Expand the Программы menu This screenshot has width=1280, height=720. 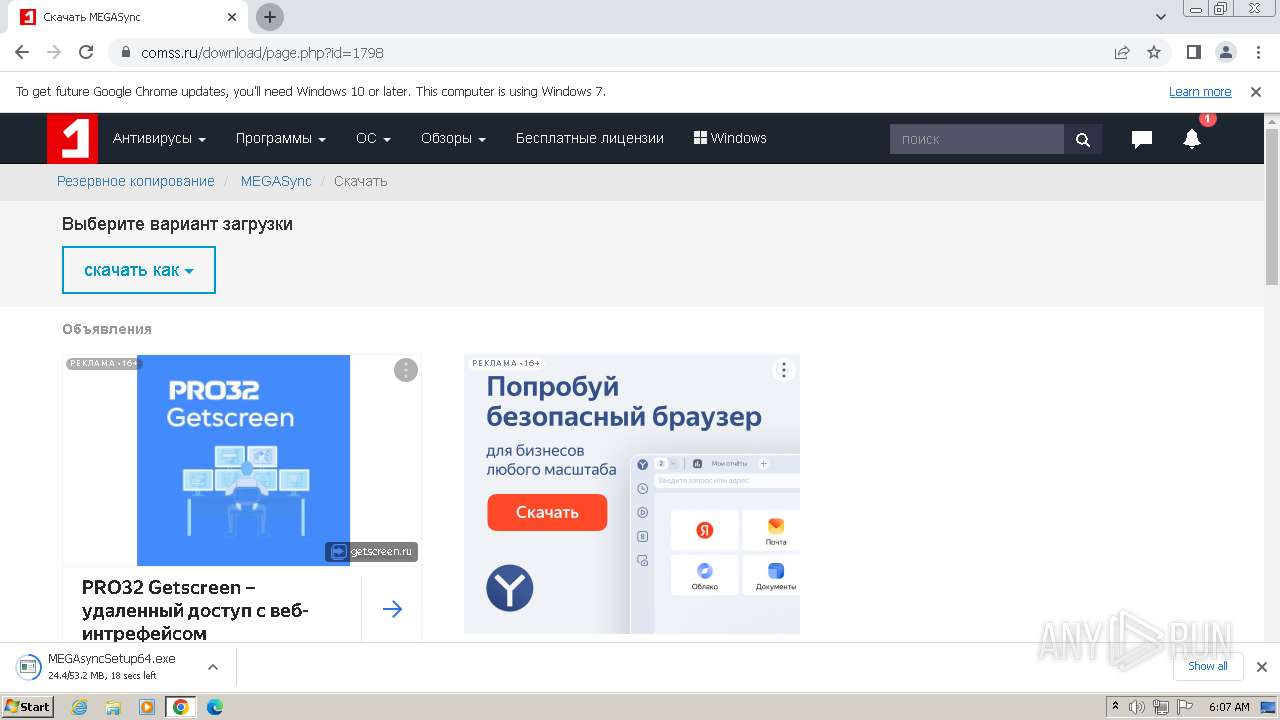point(281,139)
